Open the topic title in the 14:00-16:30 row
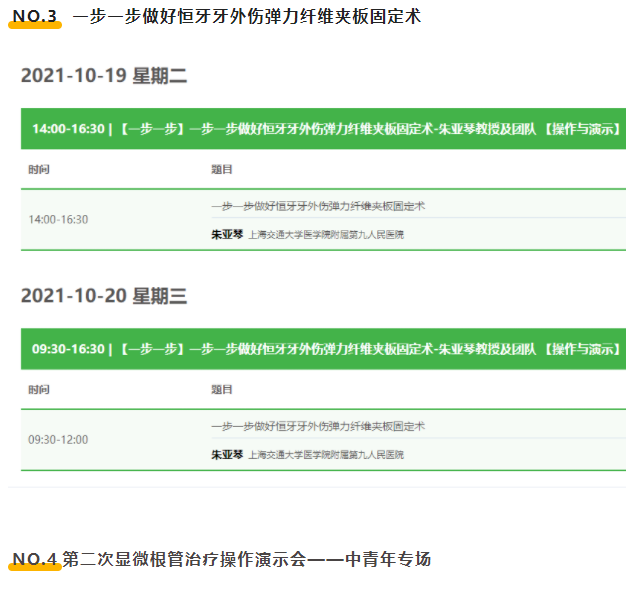Image resolution: width=636 pixels, height=596 pixels. tap(318, 205)
